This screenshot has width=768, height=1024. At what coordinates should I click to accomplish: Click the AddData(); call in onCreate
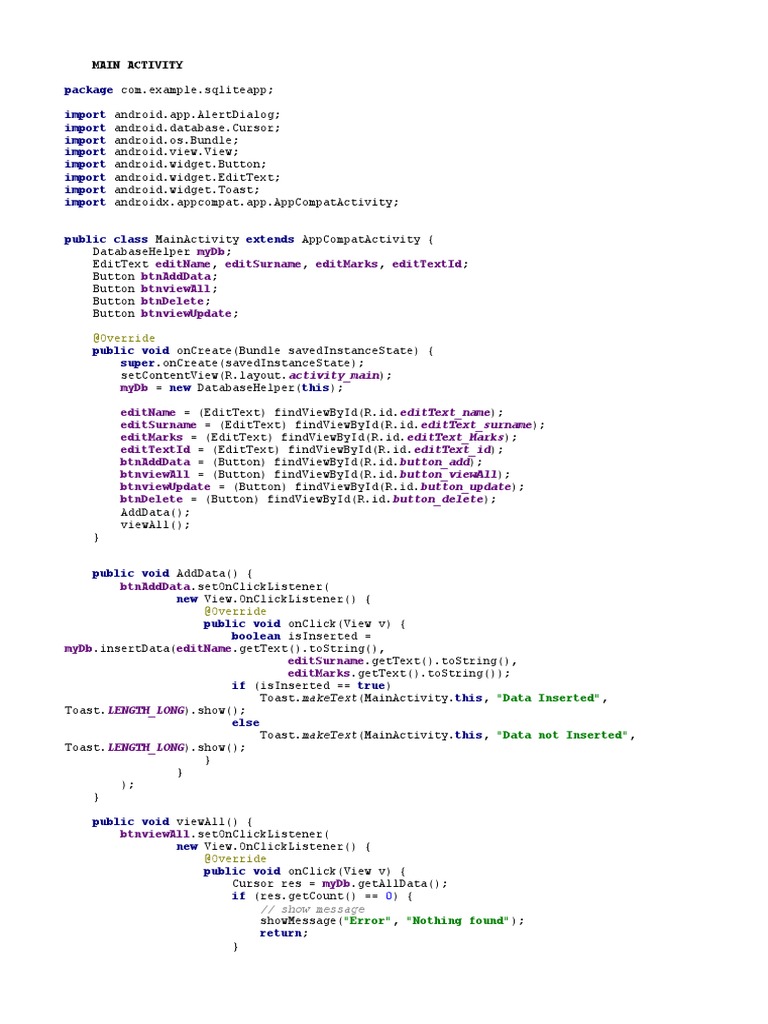tap(155, 513)
